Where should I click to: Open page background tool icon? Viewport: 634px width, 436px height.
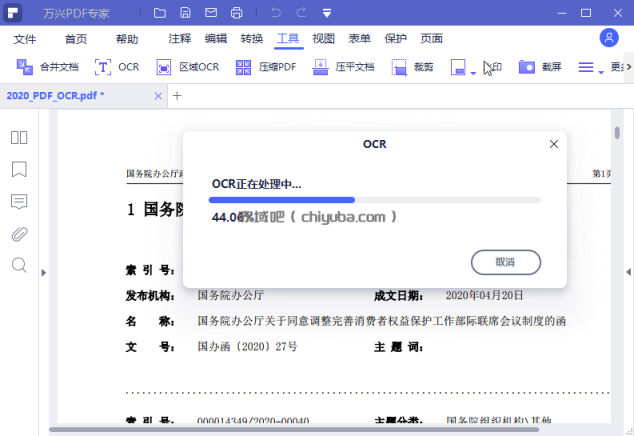(458, 67)
